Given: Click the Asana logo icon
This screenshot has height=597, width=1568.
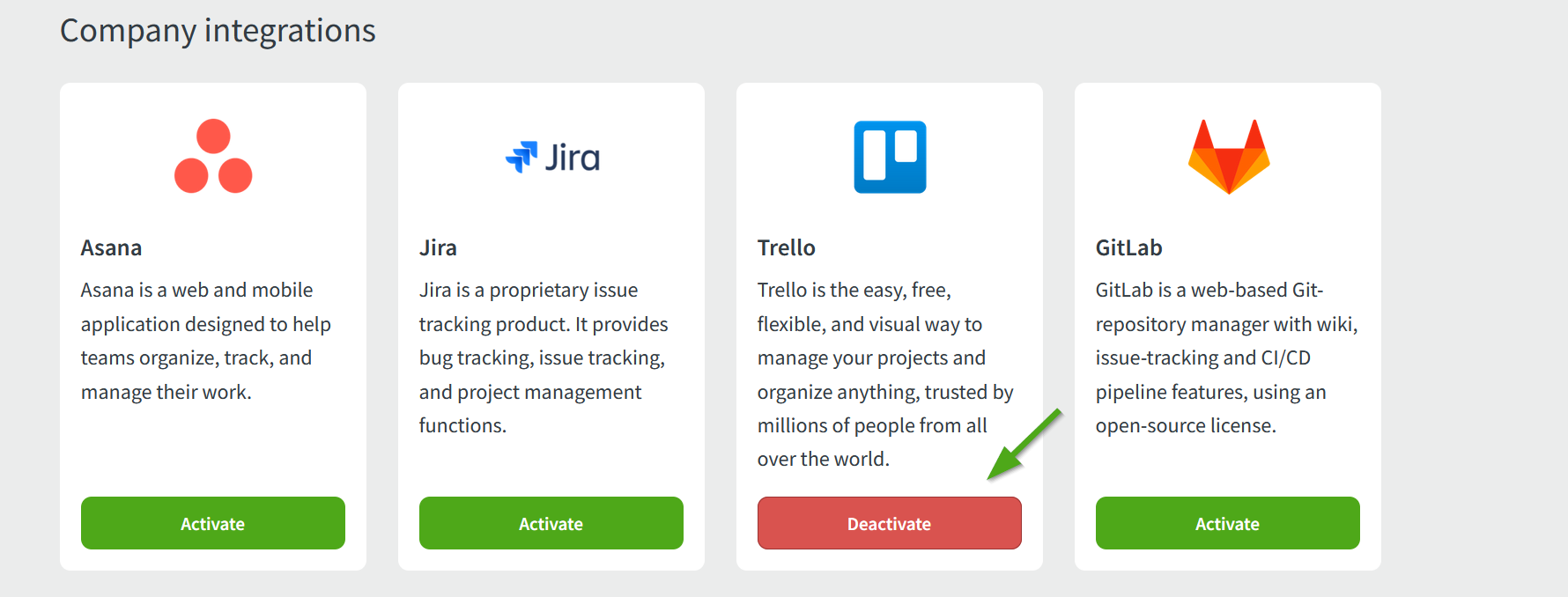Looking at the screenshot, I should point(212,157).
